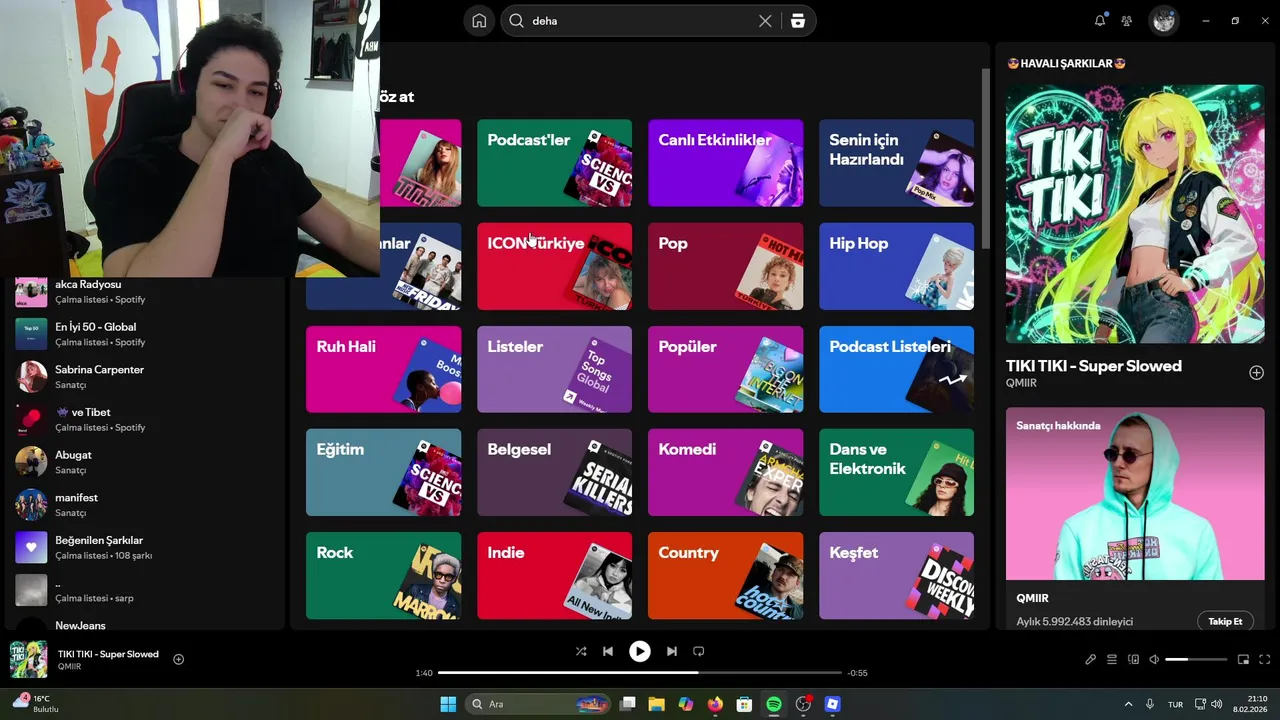Click QMIIR artist link in bottom bar
The width and height of the screenshot is (1280, 720).
coord(70,667)
